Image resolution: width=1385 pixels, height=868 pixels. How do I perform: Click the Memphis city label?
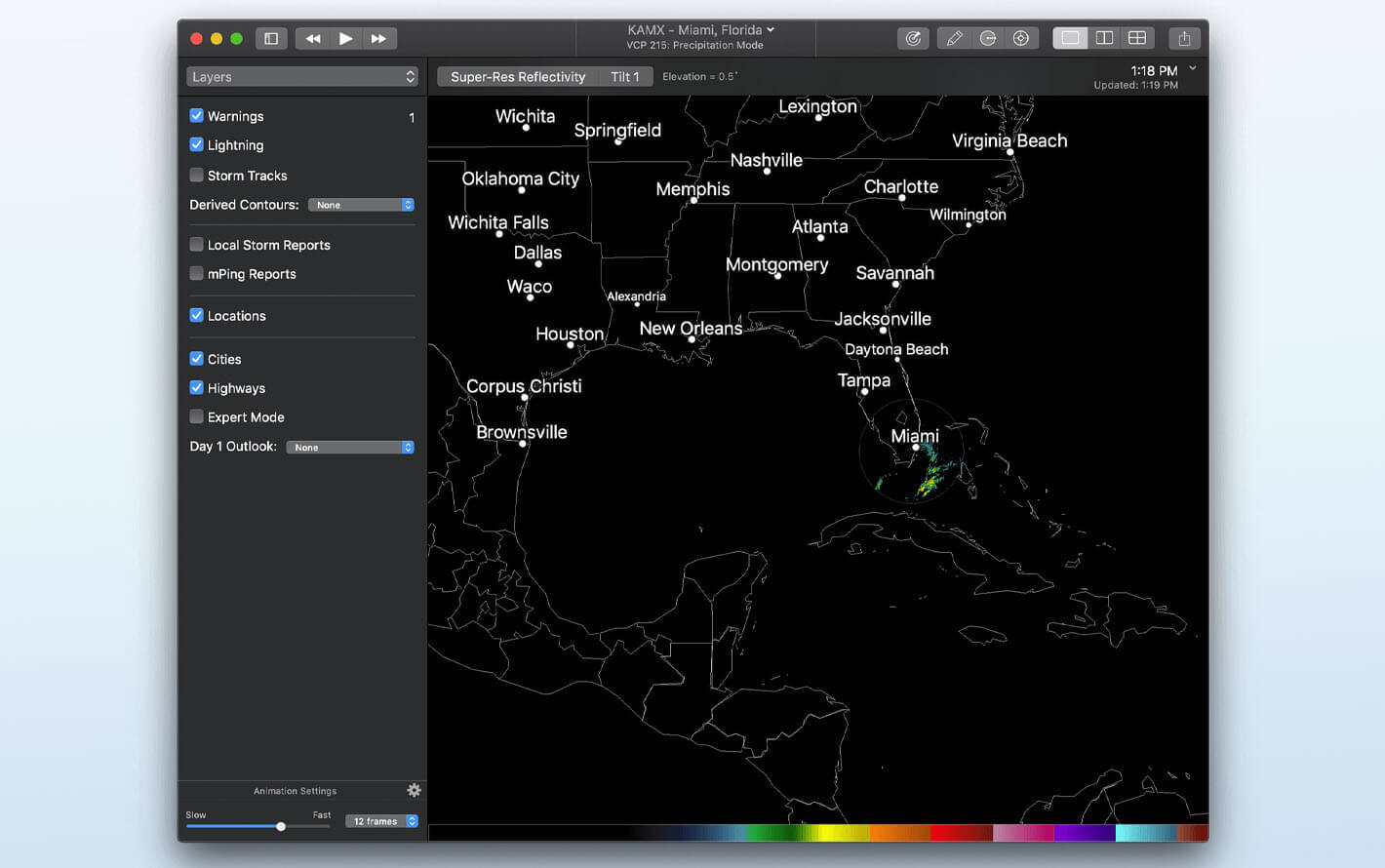pos(692,189)
